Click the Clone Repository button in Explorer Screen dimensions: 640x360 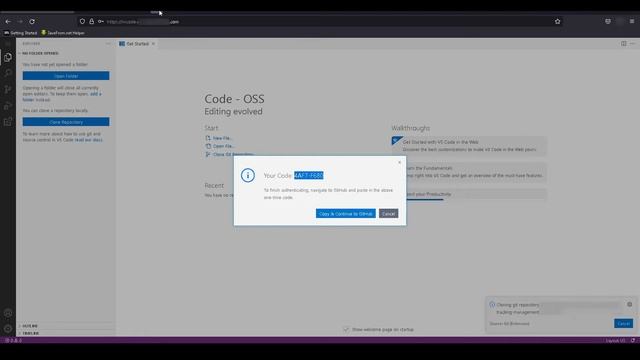point(66,122)
